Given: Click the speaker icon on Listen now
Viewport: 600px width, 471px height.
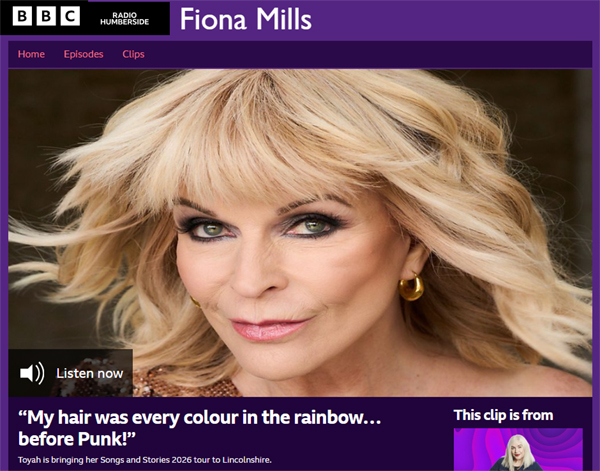Looking at the screenshot, I should [x=32, y=373].
